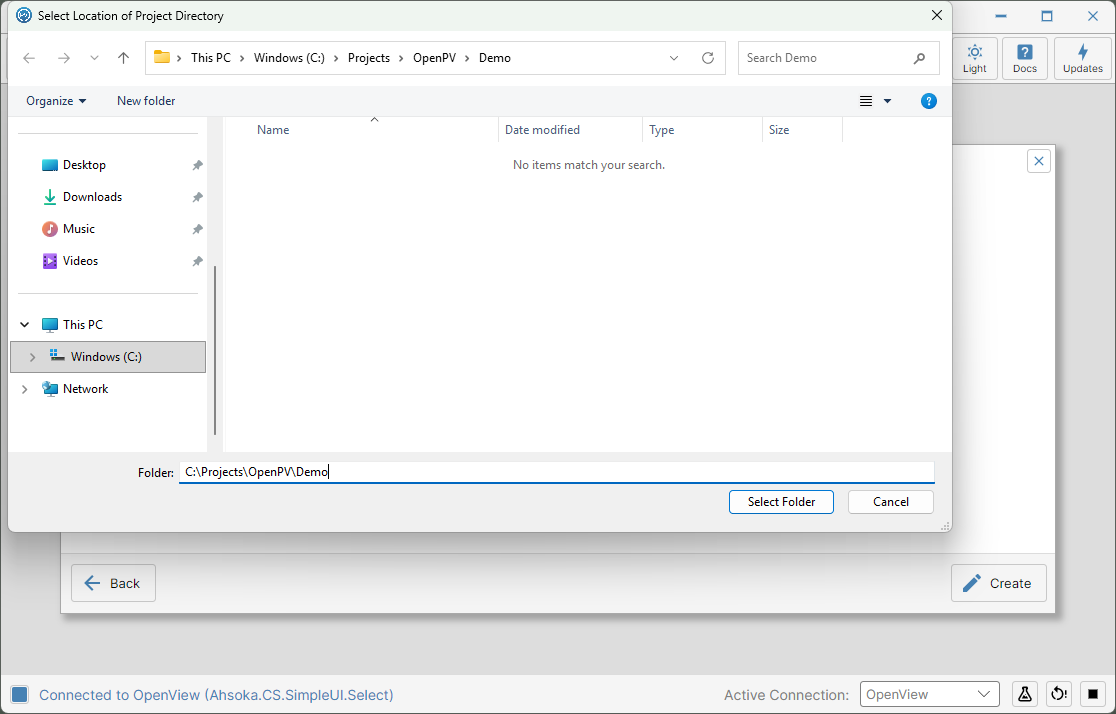
Task: Open address bar history dropdown
Action: (673, 58)
